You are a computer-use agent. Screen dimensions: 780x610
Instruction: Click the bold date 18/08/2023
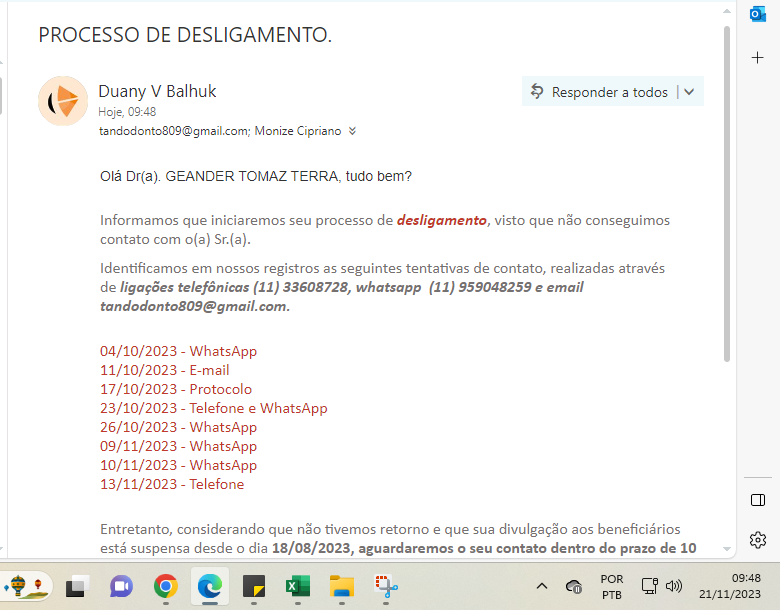(x=311, y=548)
